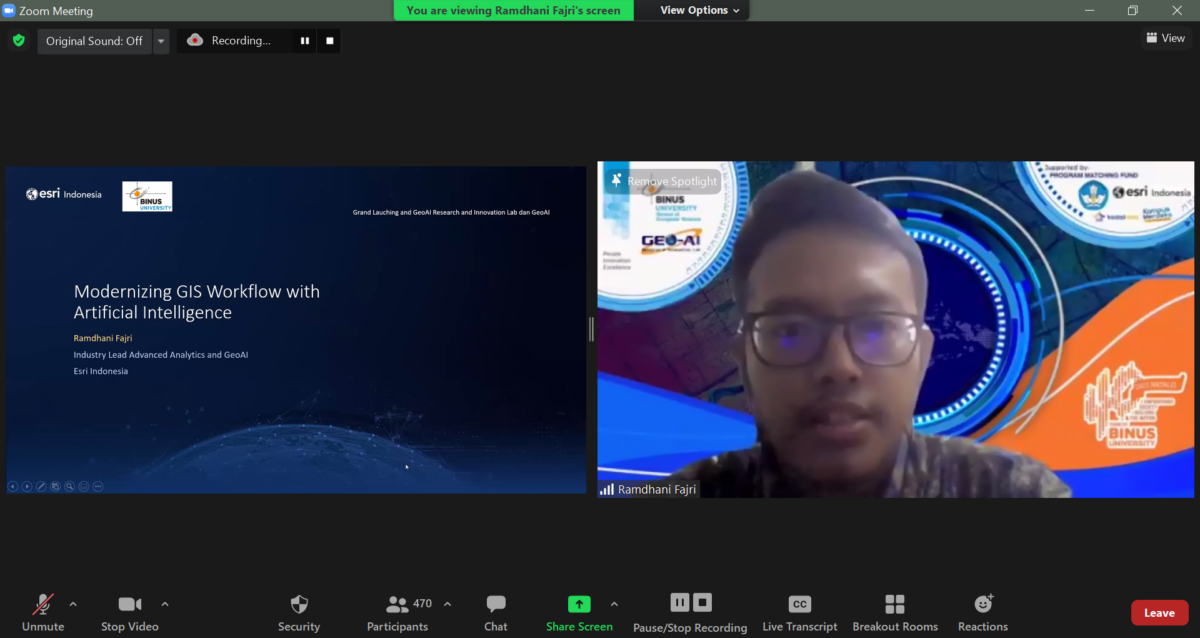
Task: Click the green encryption shield icon
Action: pyautogui.click(x=18, y=40)
